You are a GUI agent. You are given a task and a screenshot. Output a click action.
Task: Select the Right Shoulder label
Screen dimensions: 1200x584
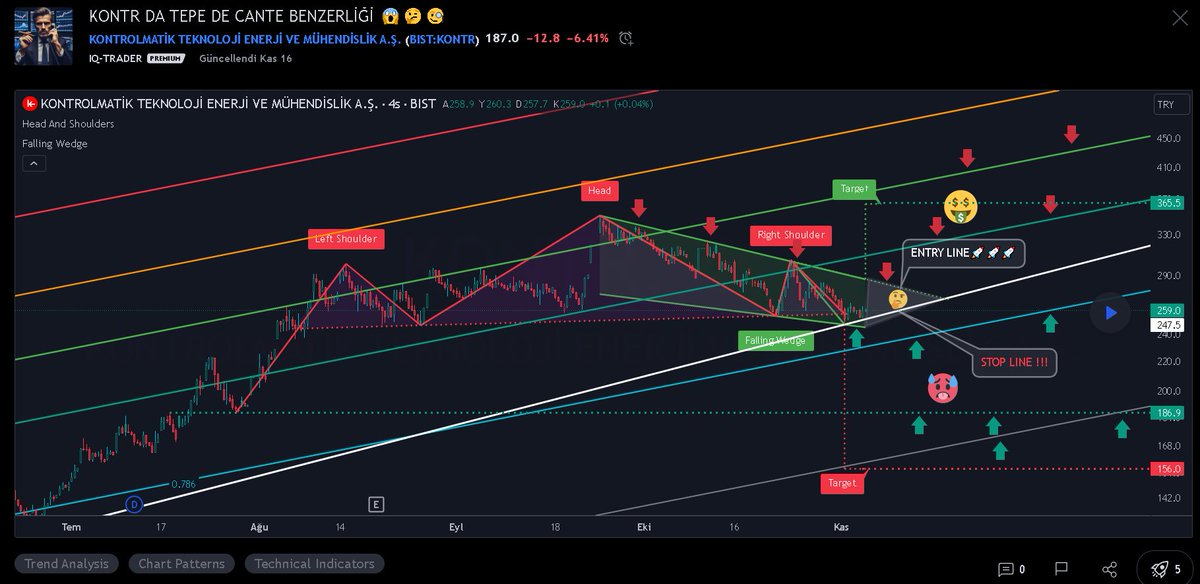(790, 235)
